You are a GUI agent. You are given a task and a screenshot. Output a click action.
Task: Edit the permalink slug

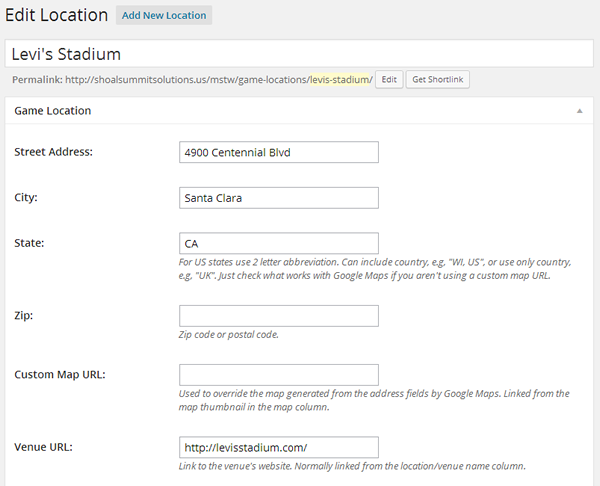point(389,80)
